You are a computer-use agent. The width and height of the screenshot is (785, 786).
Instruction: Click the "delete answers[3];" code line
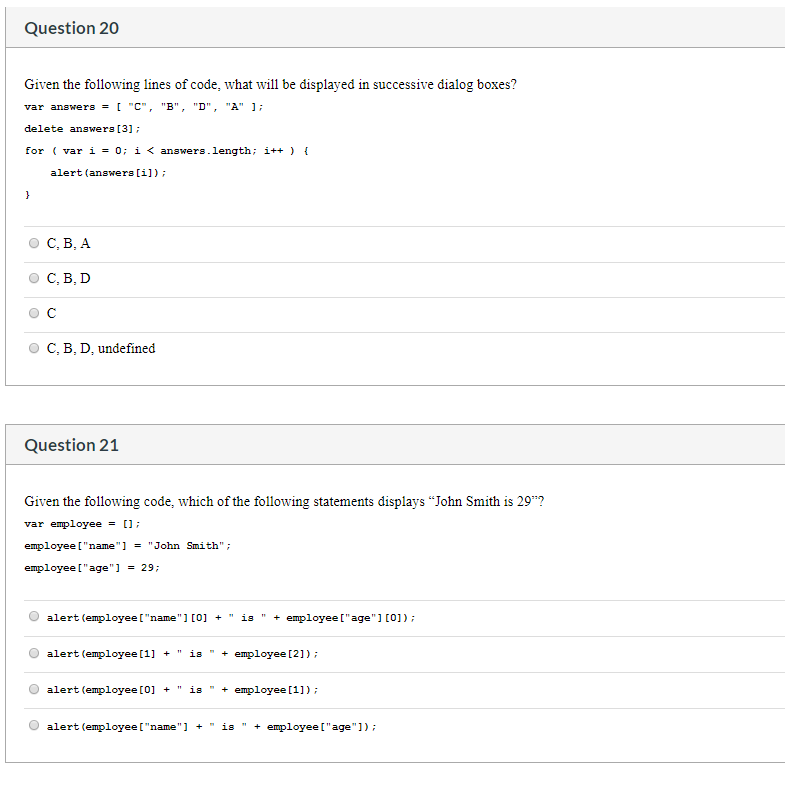coord(82,129)
